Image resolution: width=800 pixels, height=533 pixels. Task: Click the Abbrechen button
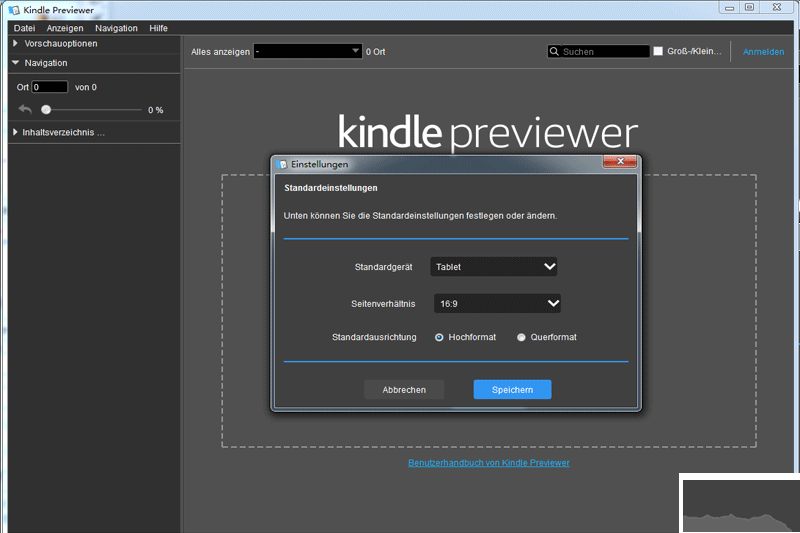tap(404, 390)
